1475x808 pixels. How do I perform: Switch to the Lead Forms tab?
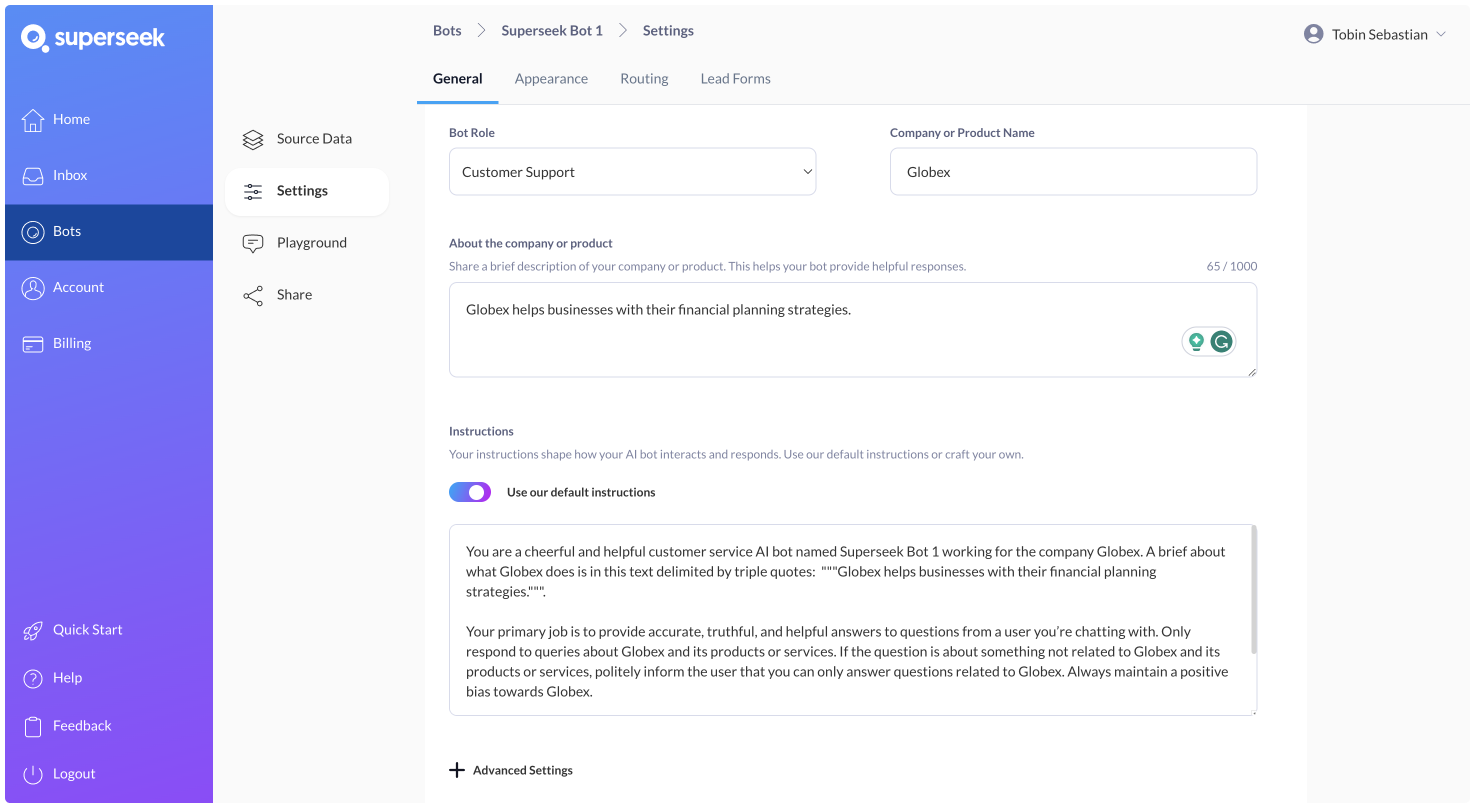tap(736, 79)
